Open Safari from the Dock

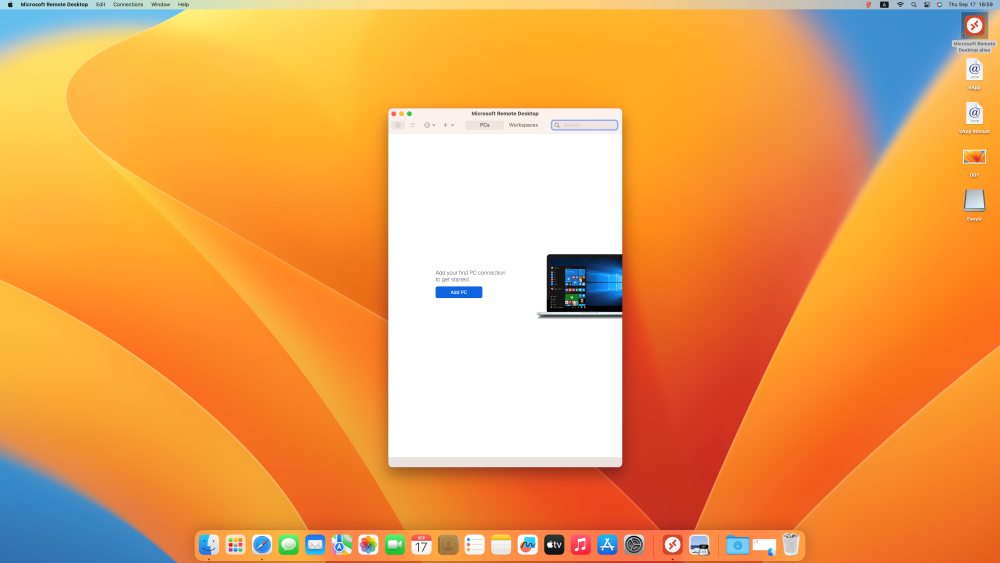262,545
